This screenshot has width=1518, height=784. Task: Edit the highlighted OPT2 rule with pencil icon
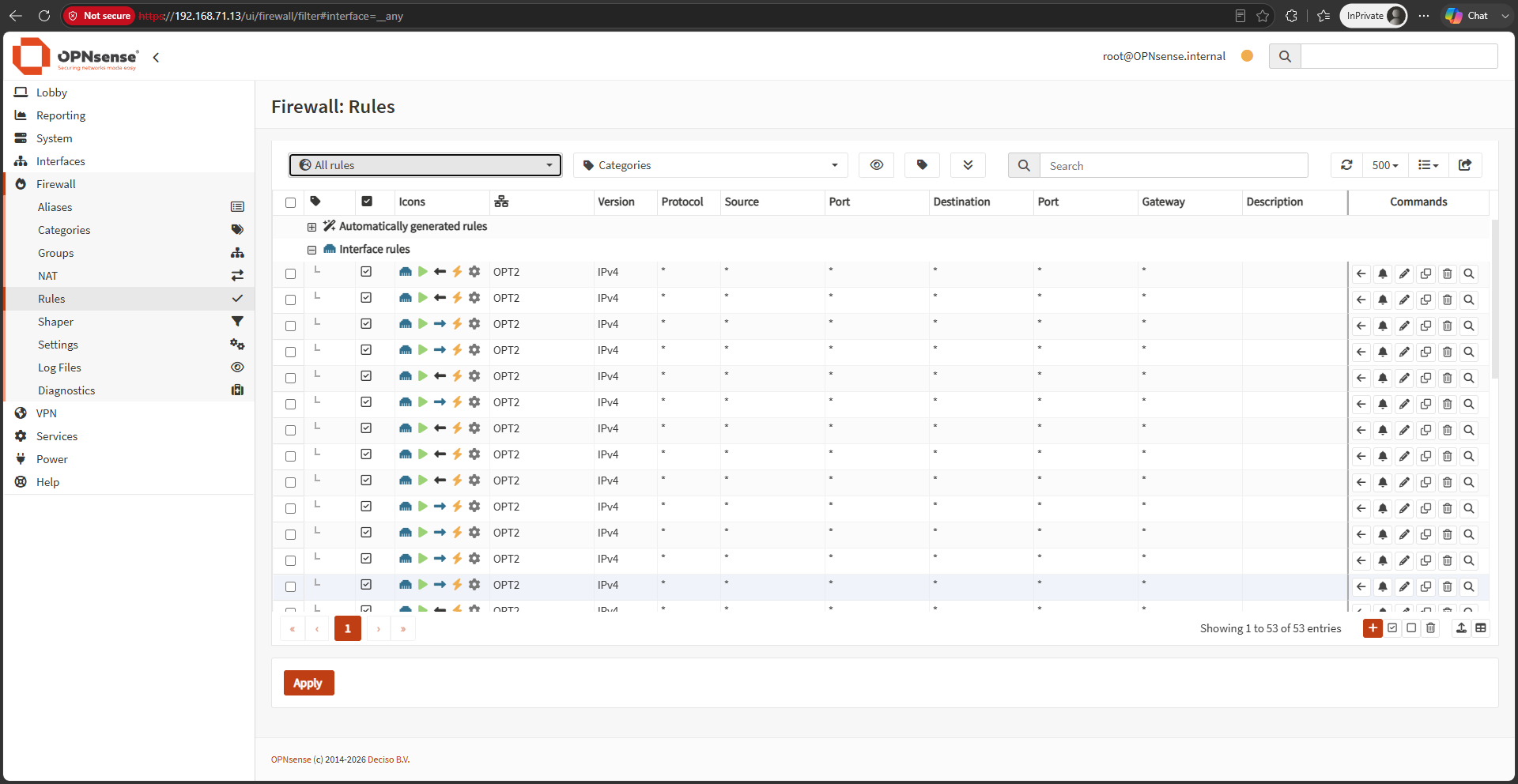1404,586
